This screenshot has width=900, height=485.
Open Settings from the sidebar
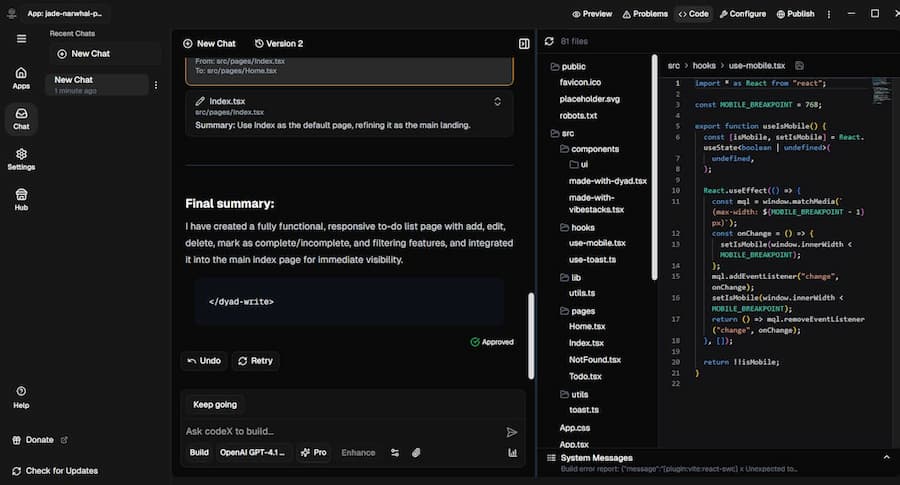tap(21, 160)
